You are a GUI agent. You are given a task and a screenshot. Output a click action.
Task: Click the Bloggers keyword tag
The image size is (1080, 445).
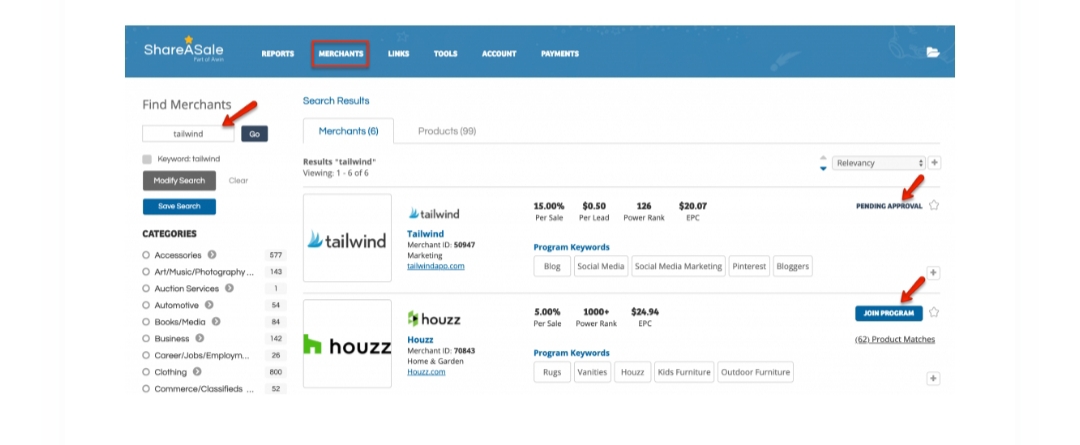point(792,267)
